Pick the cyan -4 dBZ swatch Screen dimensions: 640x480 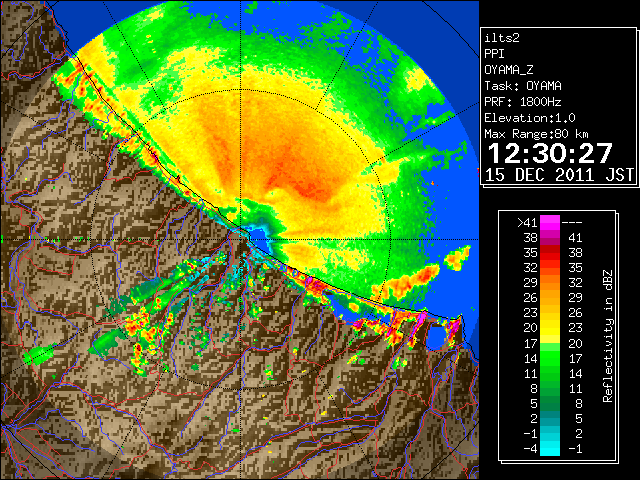[x=550, y=449]
